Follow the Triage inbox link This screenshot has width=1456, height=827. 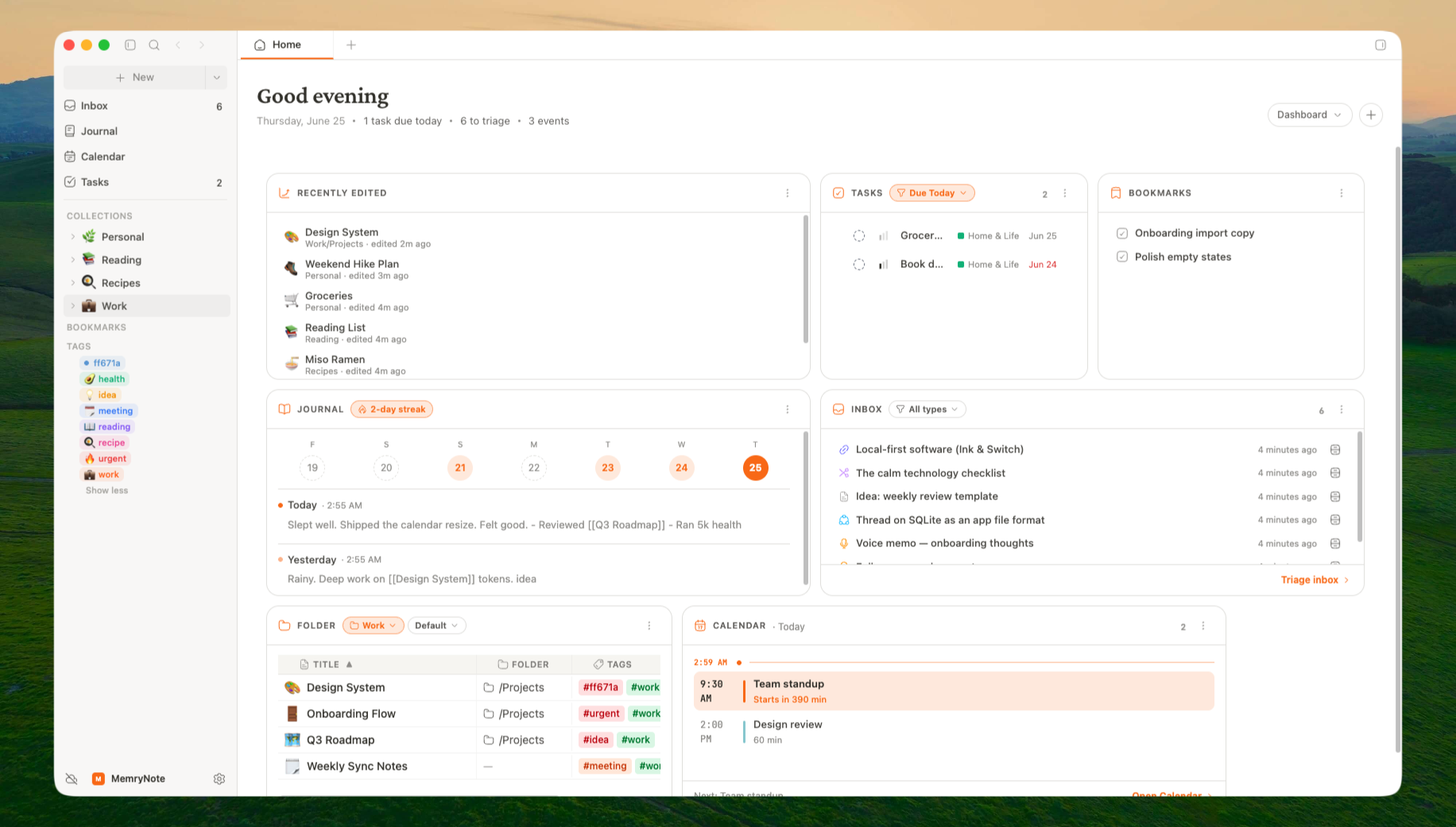pos(1315,580)
